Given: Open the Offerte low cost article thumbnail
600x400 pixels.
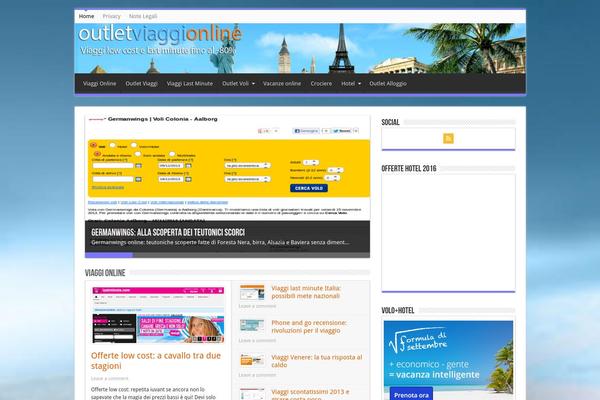Looking at the screenshot, I should (x=158, y=315).
